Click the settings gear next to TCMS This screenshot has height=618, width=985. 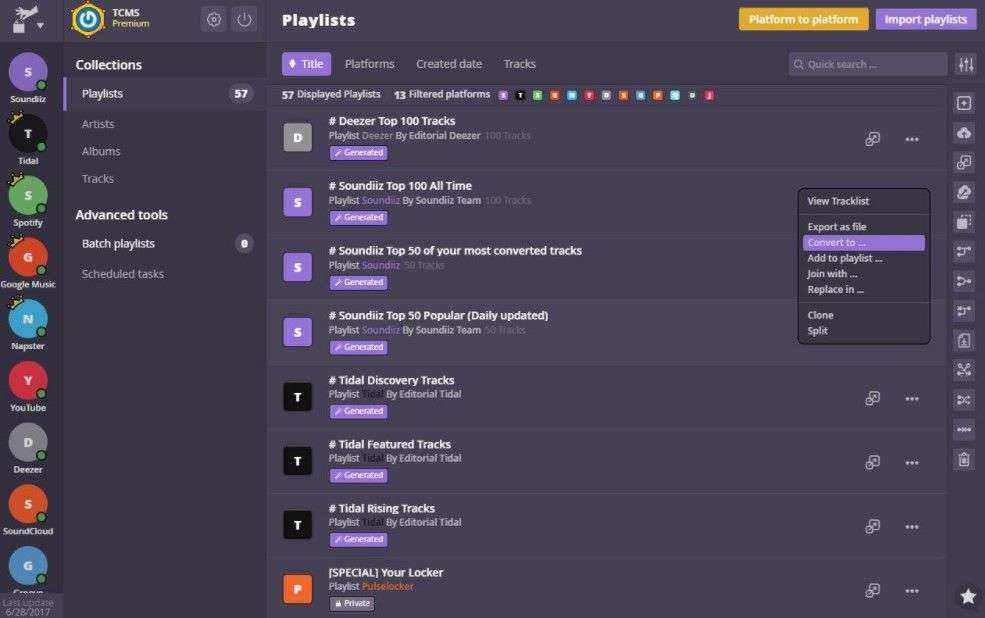[213, 19]
